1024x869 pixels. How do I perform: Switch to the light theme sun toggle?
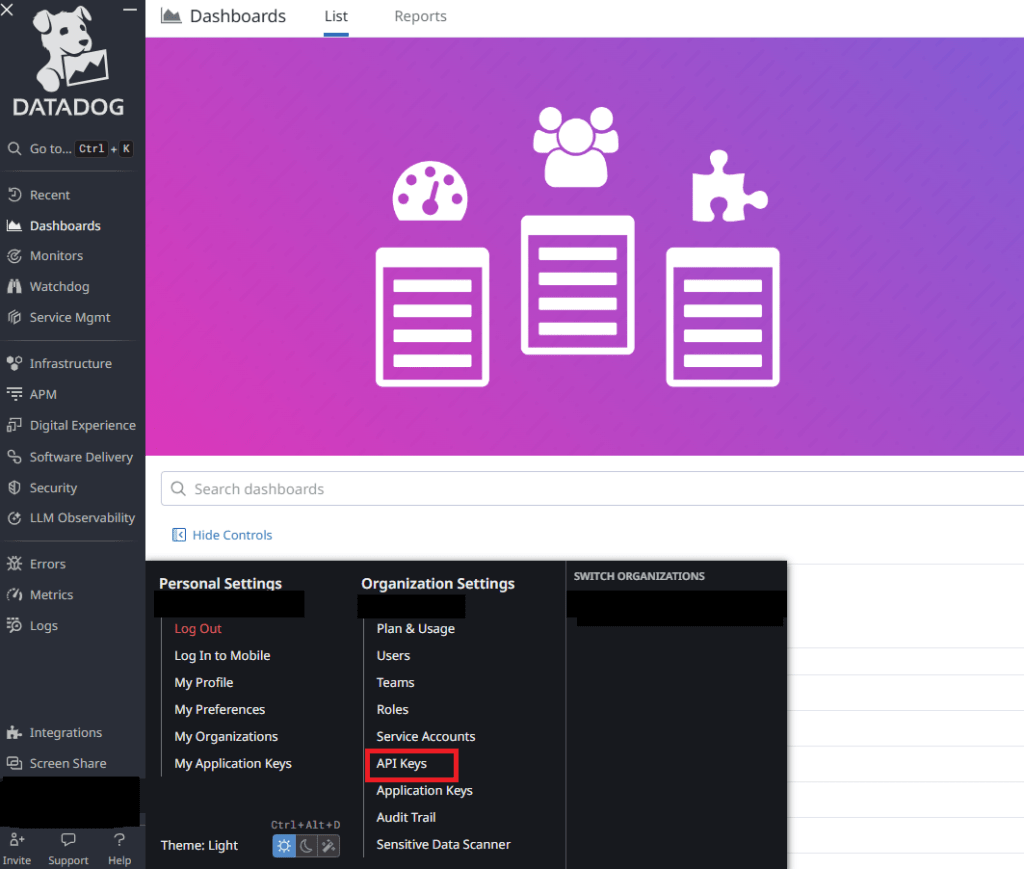[x=284, y=846]
